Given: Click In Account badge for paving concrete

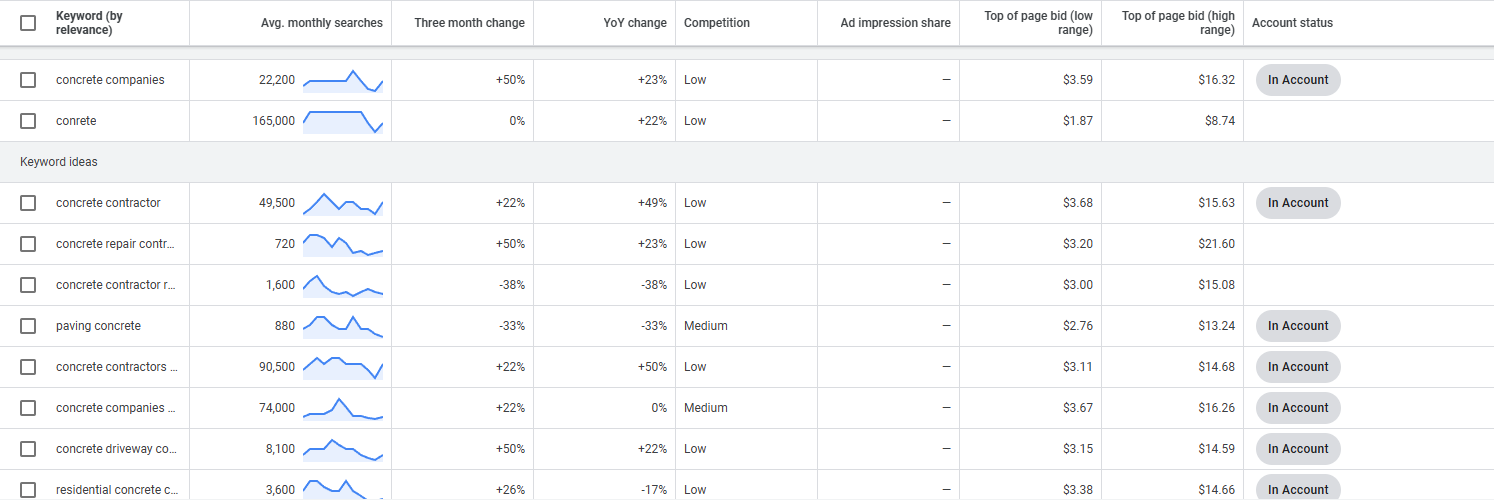Looking at the screenshot, I should tap(1298, 326).
